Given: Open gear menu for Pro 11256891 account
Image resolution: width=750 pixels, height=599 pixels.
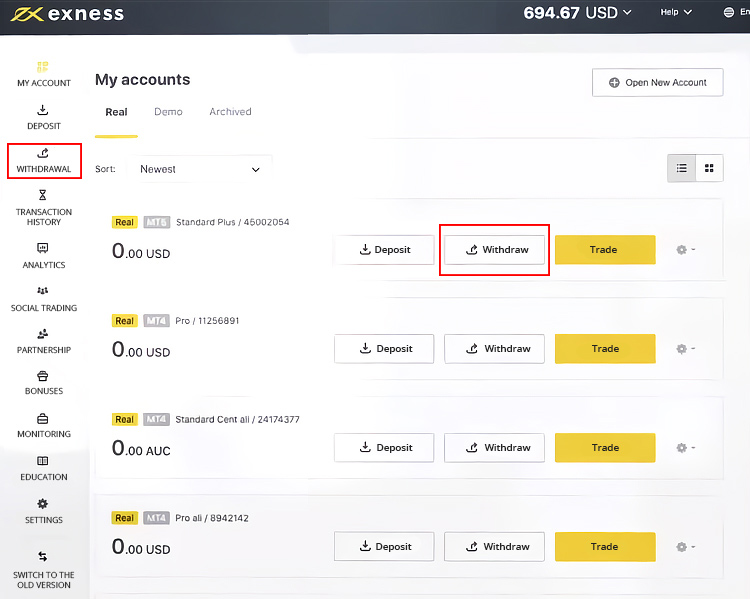Looking at the screenshot, I should point(685,349).
